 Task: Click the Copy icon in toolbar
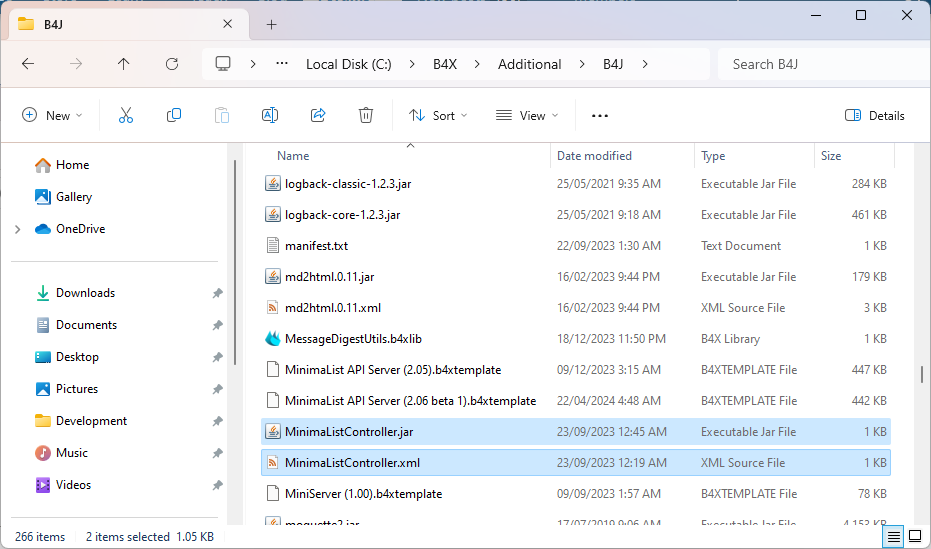(x=174, y=115)
